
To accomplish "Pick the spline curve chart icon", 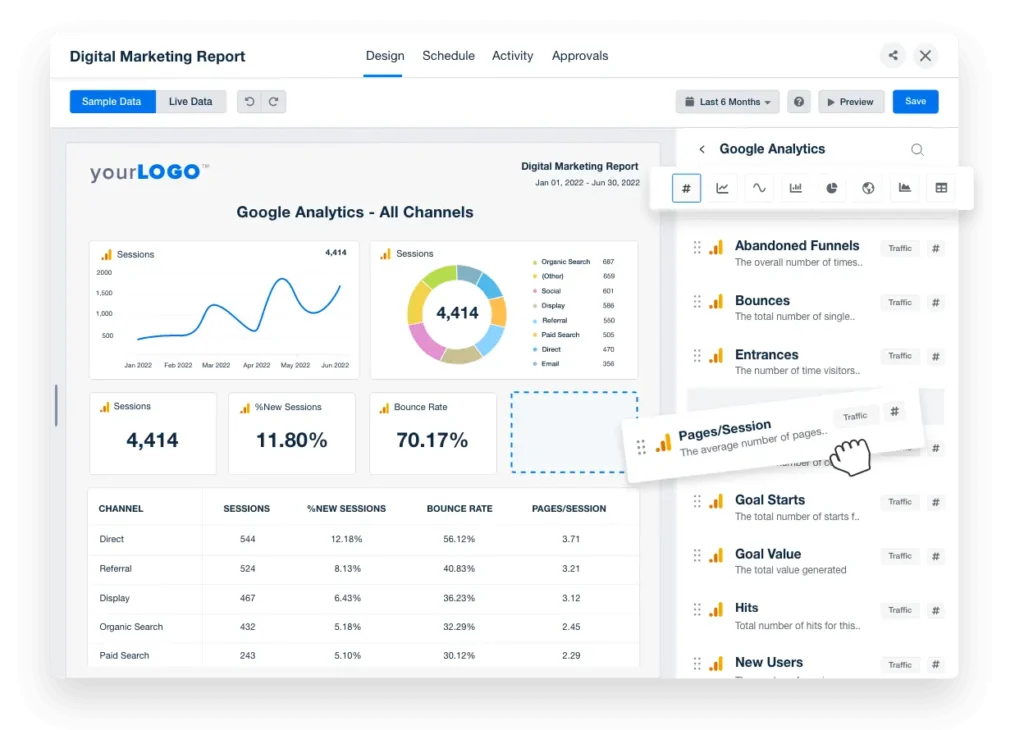I will point(759,188).
